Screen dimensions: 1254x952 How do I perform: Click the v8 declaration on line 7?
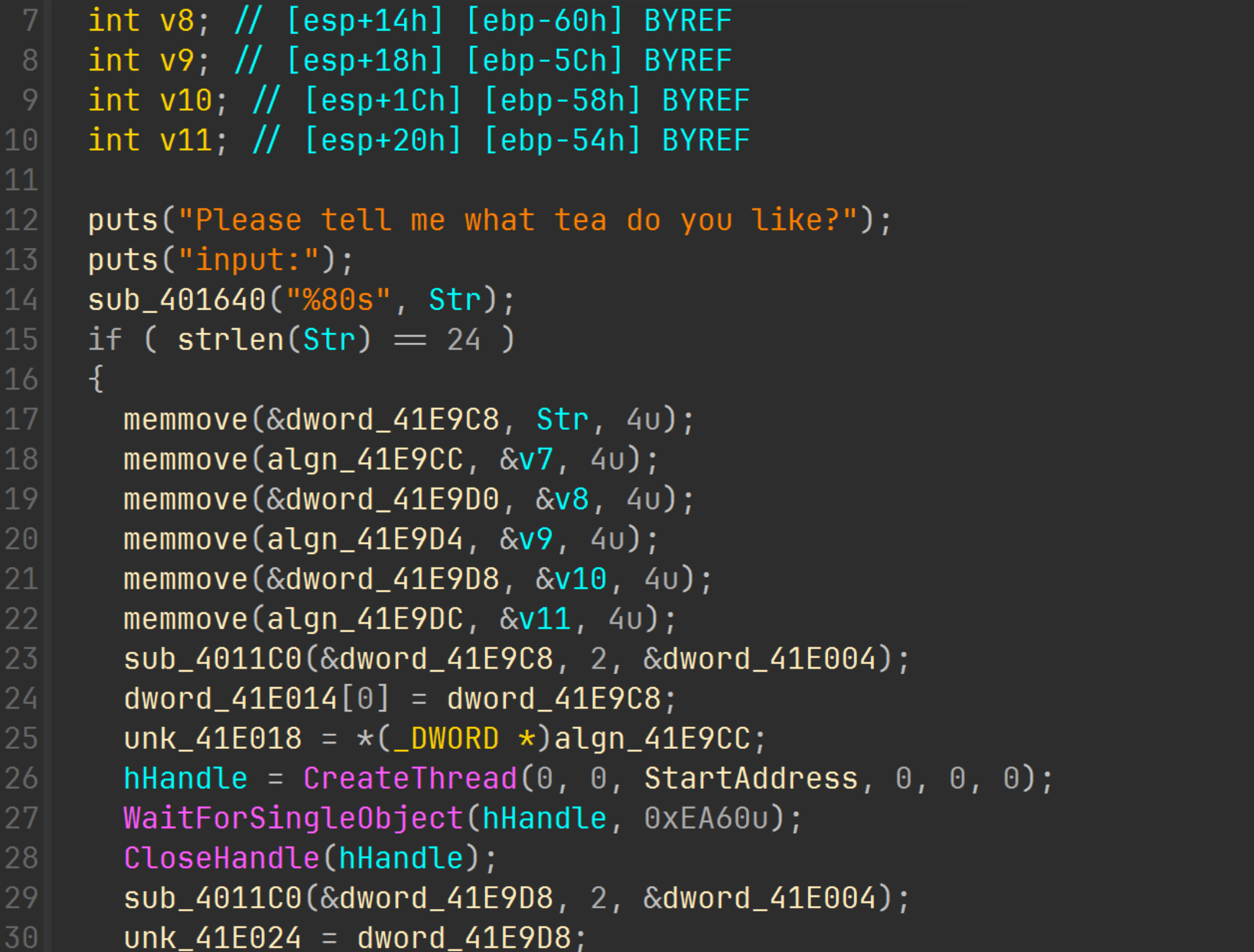(177, 21)
